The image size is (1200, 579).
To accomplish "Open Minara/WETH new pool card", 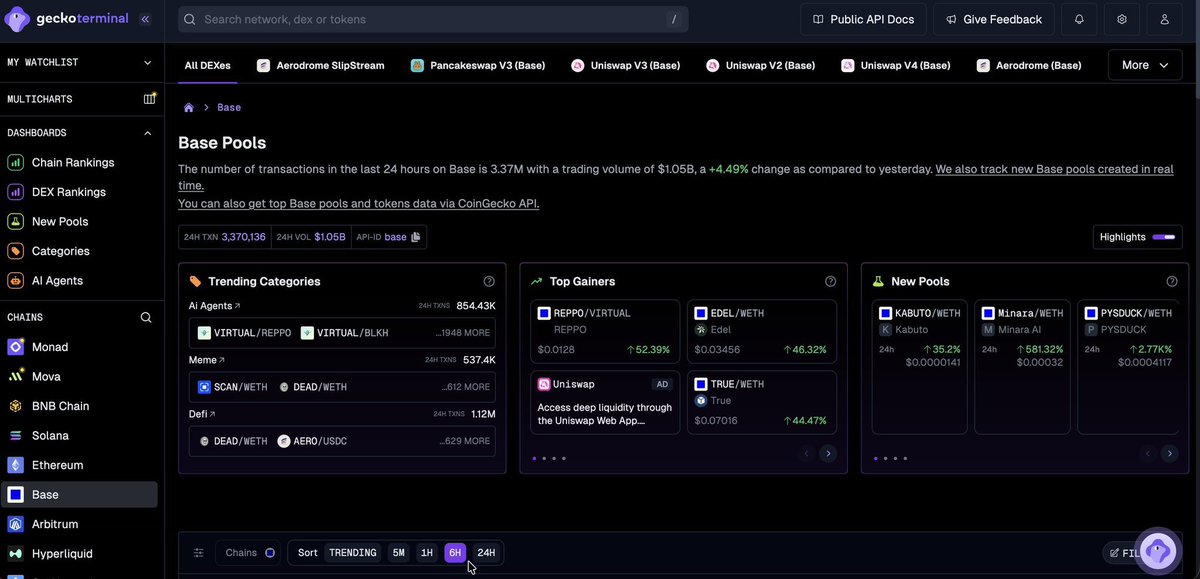I will (1022, 367).
